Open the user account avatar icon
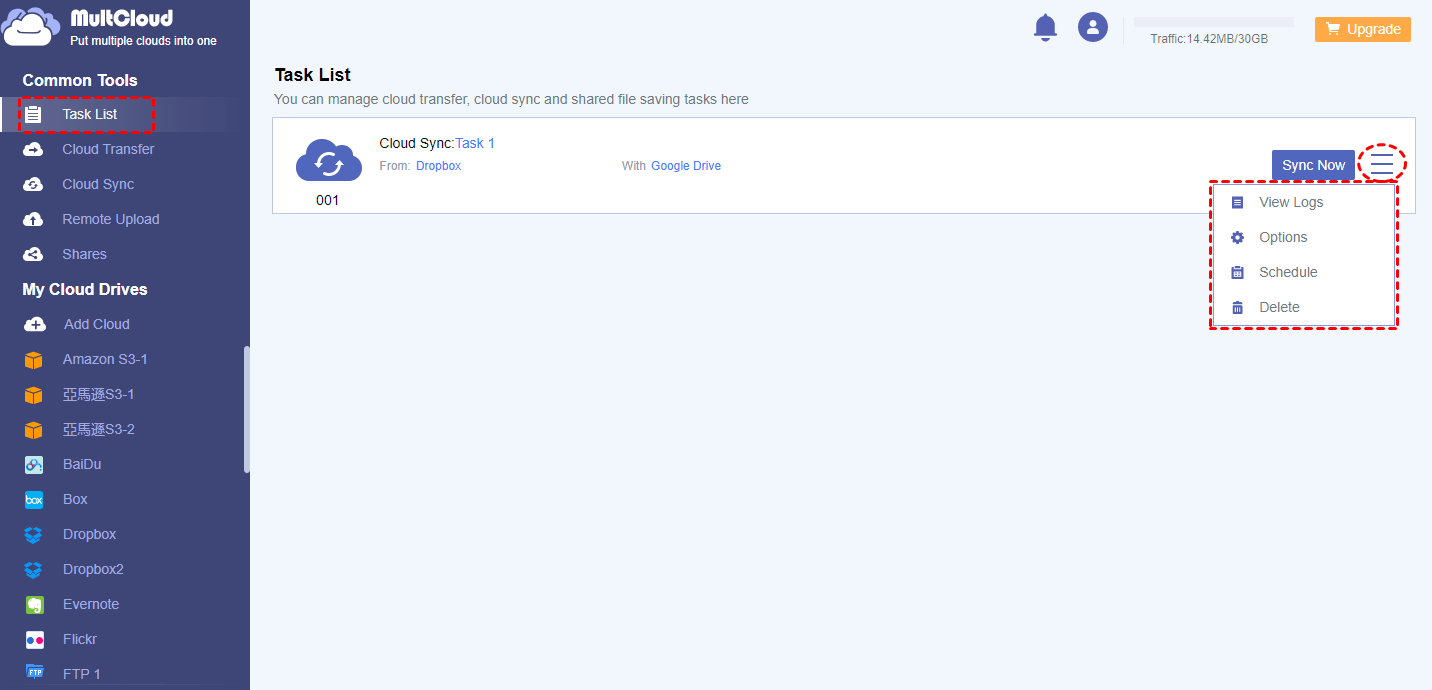The height and width of the screenshot is (690, 1432). pos(1093,27)
